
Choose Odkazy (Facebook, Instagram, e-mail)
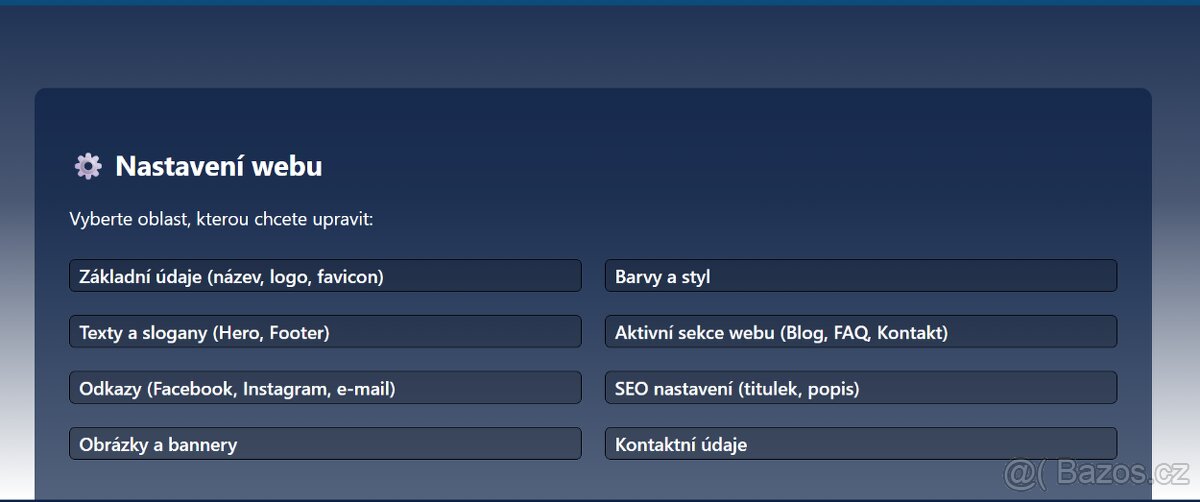coord(325,388)
